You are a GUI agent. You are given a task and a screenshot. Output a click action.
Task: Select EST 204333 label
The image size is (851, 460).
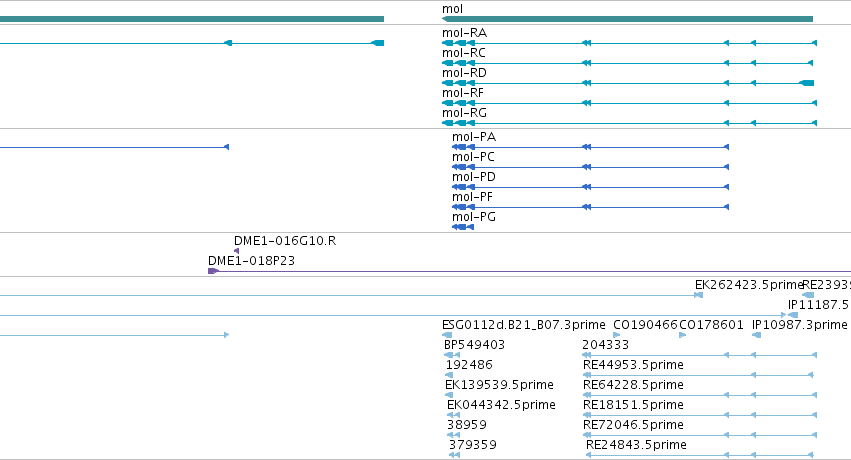(606, 345)
